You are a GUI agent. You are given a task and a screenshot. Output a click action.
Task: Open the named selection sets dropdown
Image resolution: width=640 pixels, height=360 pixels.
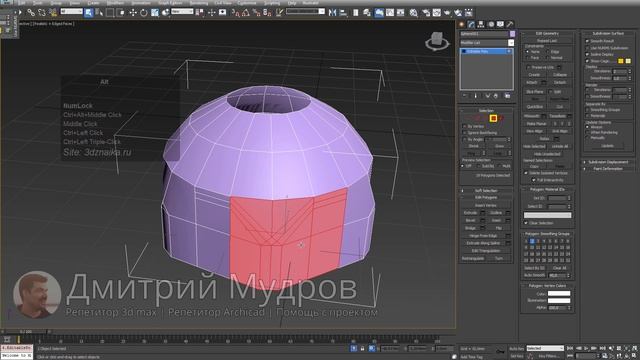pos(305,12)
